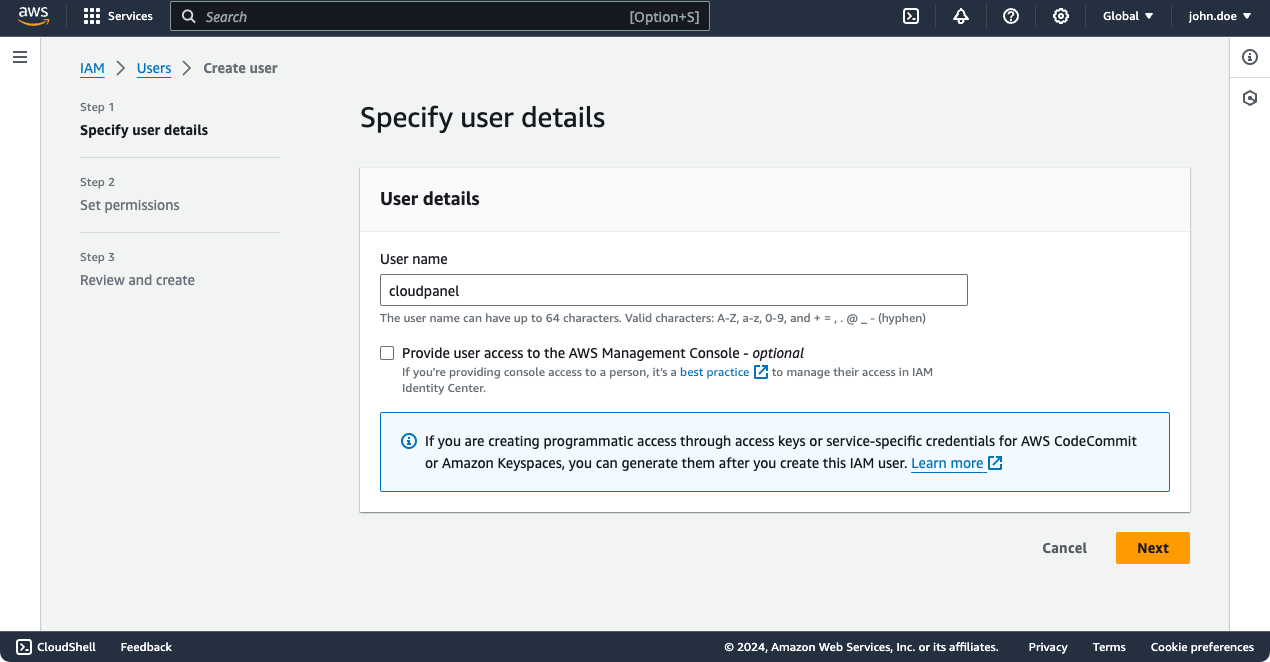Open the help question mark menu
1270x662 pixels.
point(1011,16)
